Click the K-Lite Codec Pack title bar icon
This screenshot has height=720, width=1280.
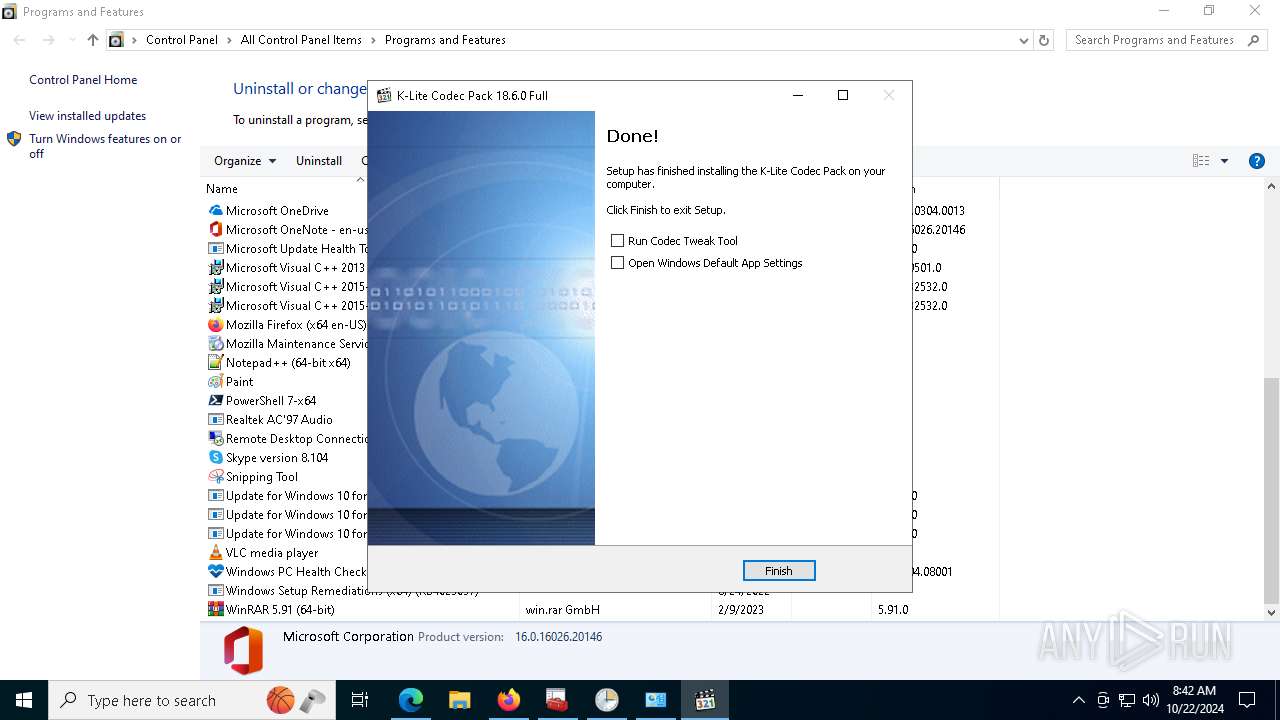point(384,96)
